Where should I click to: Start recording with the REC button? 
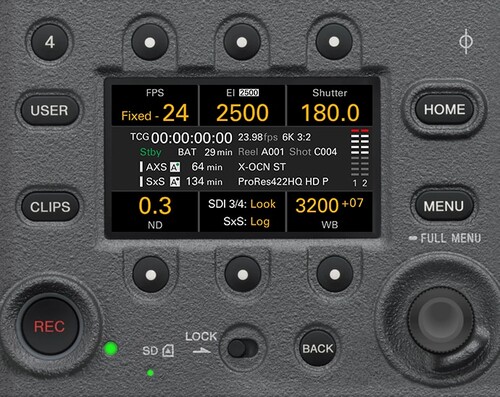click(49, 326)
